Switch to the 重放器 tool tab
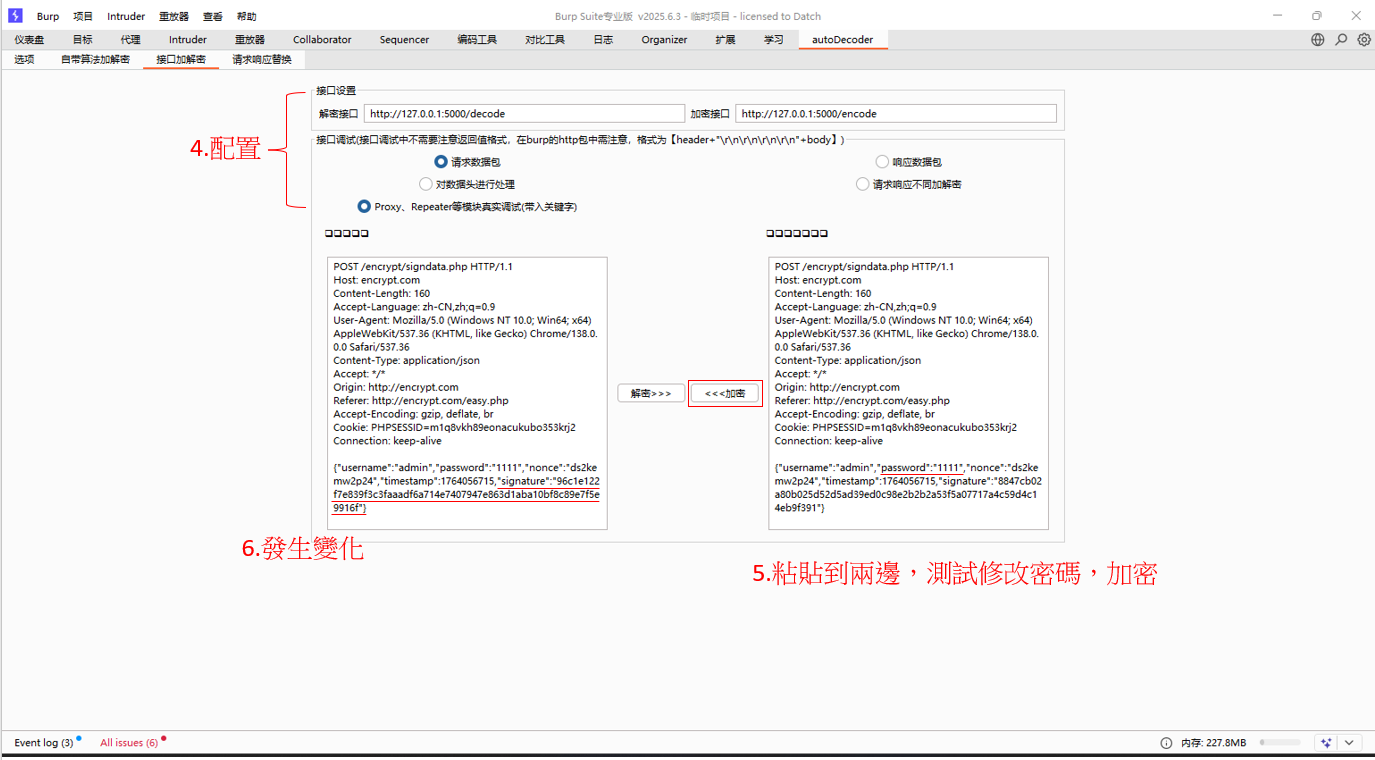 click(x=250, y=40)
